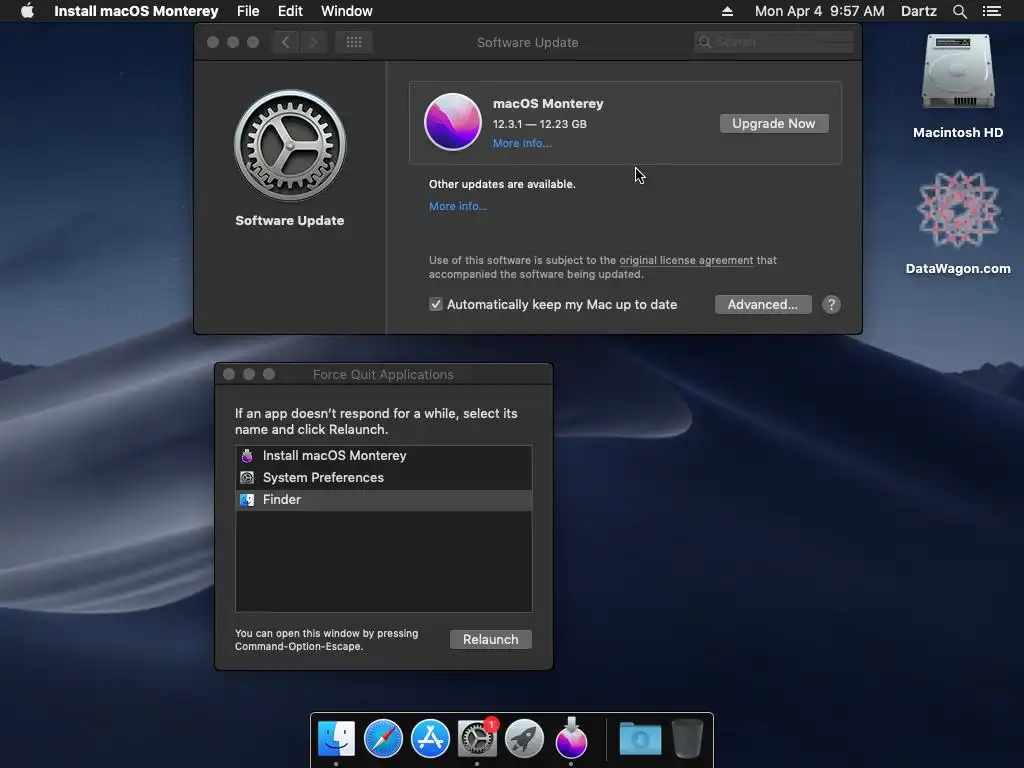Click the Relaunch button

click(490, 639)
